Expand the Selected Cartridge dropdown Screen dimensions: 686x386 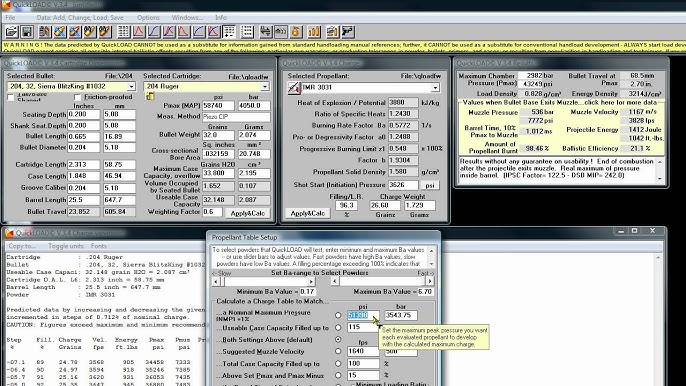coord(265,86)
